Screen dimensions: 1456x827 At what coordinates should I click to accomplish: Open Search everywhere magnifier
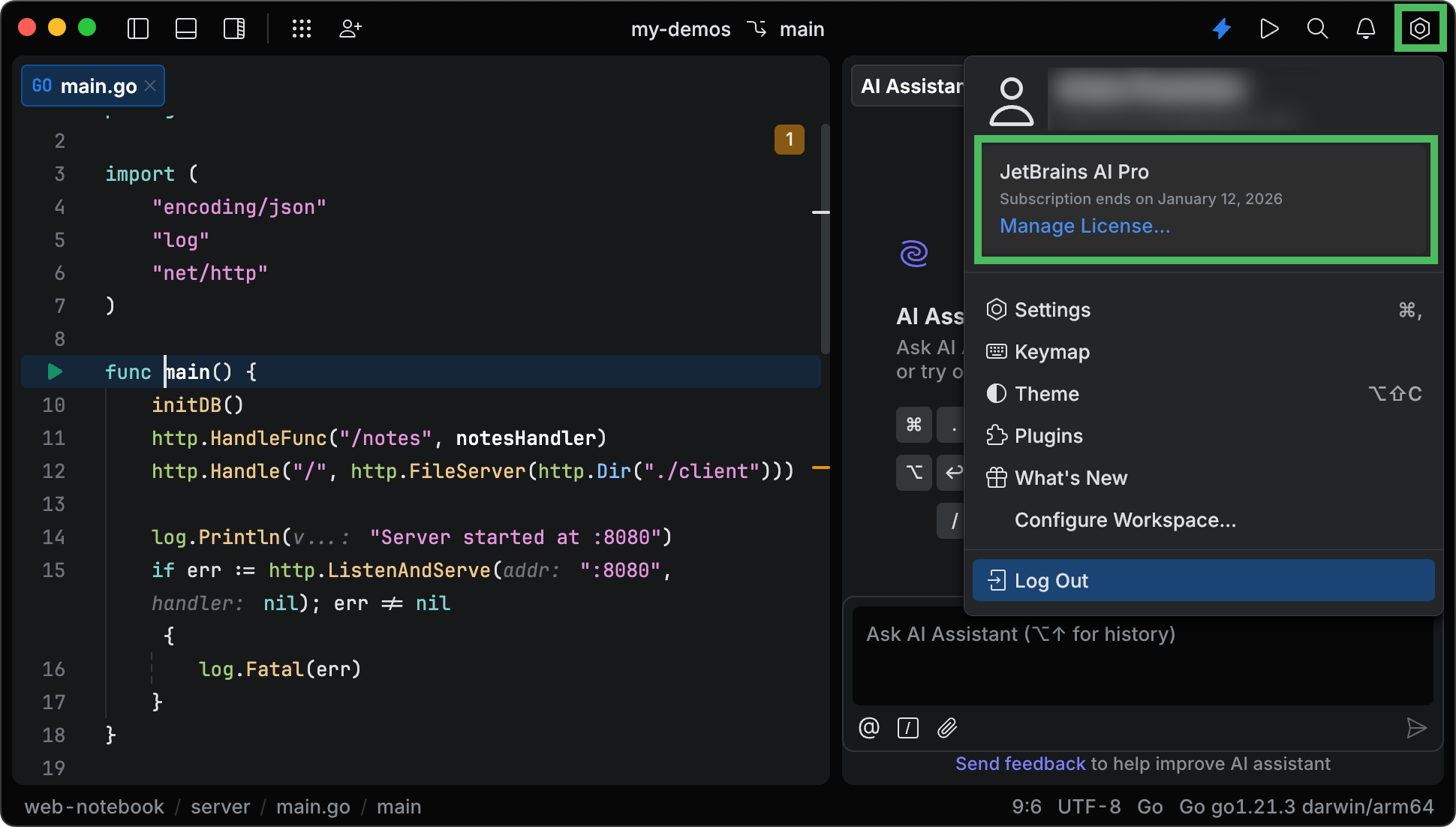click(x=1317, y=29)
